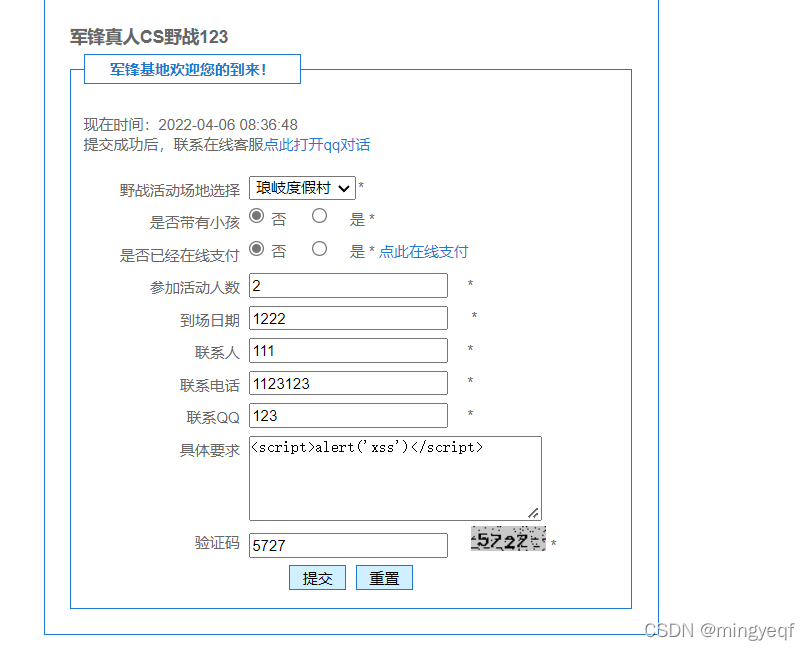Select 否 for 是否带有小孩

pos(257,216)
